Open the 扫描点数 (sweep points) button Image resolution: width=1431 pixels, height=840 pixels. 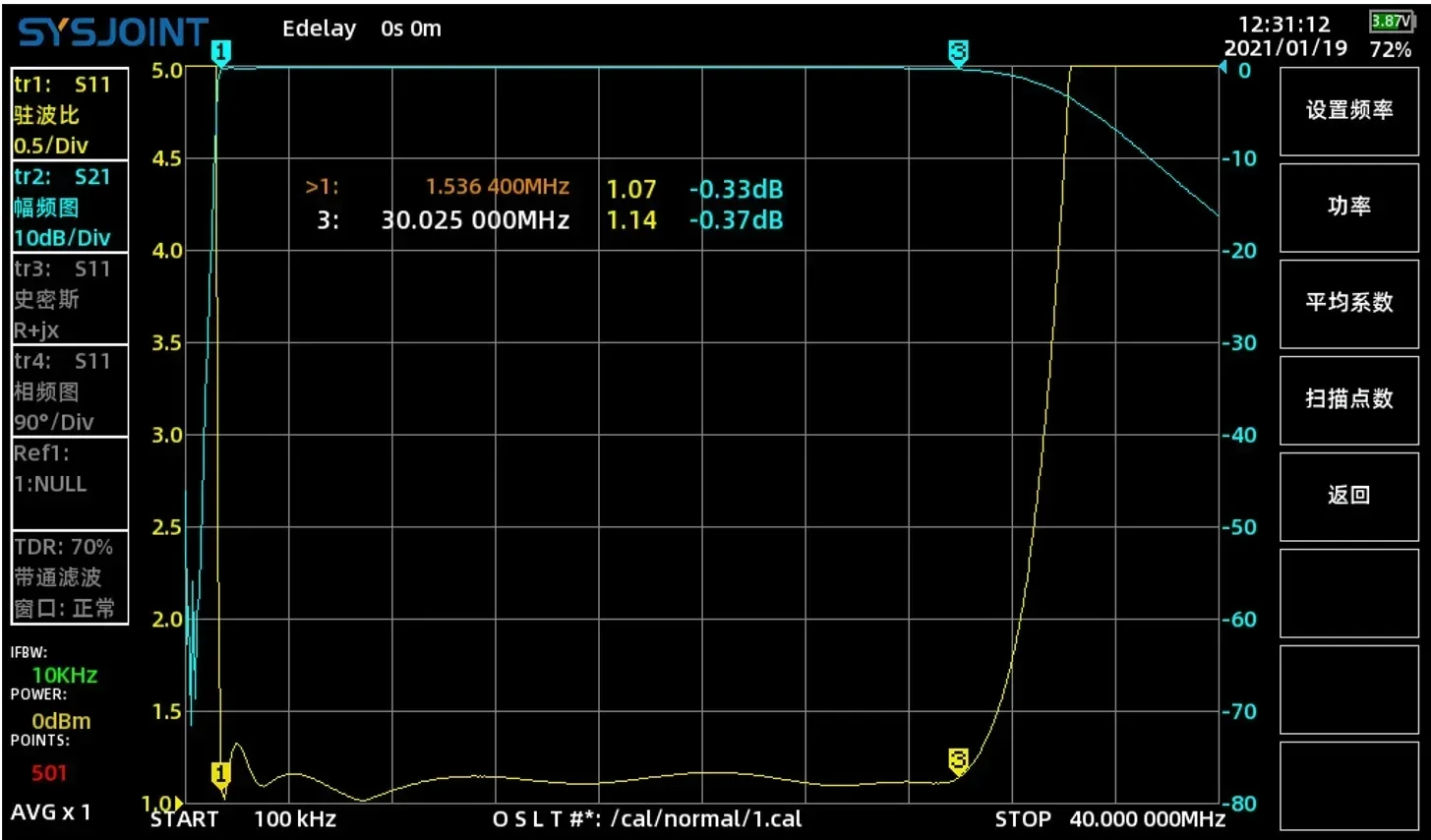[1348, 398]
